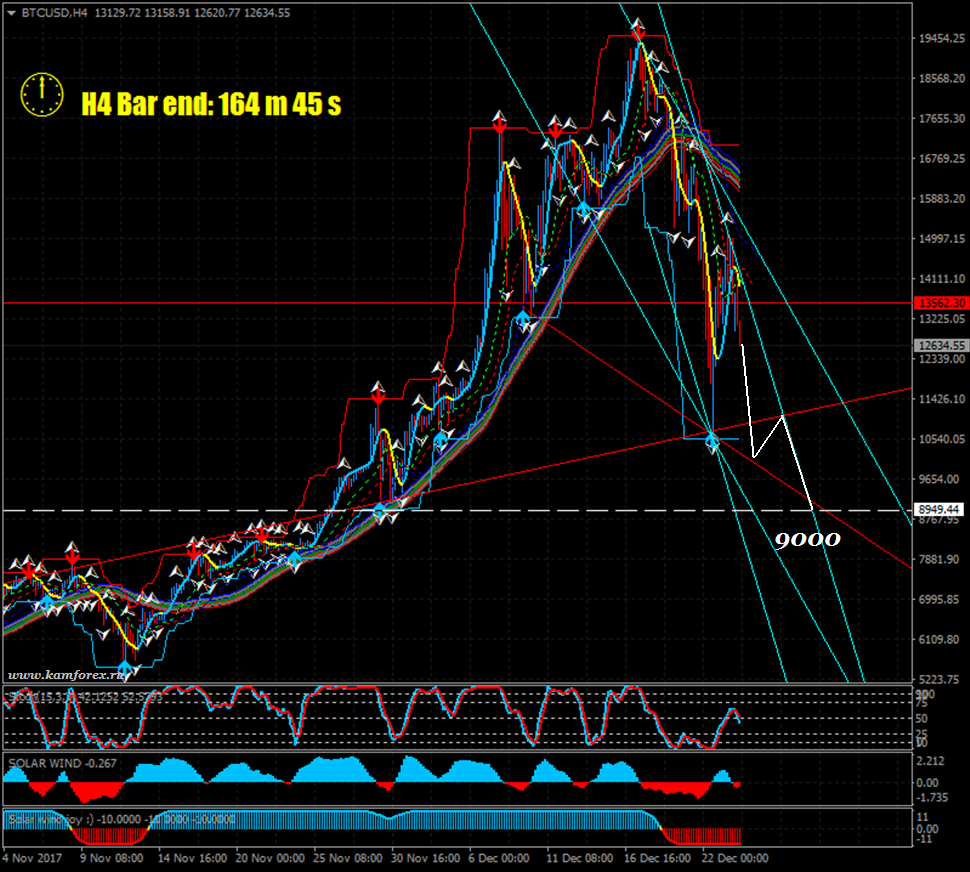Click the '20 Nov 00:00' time axis label
970x872 pixels.
point(270,858)
